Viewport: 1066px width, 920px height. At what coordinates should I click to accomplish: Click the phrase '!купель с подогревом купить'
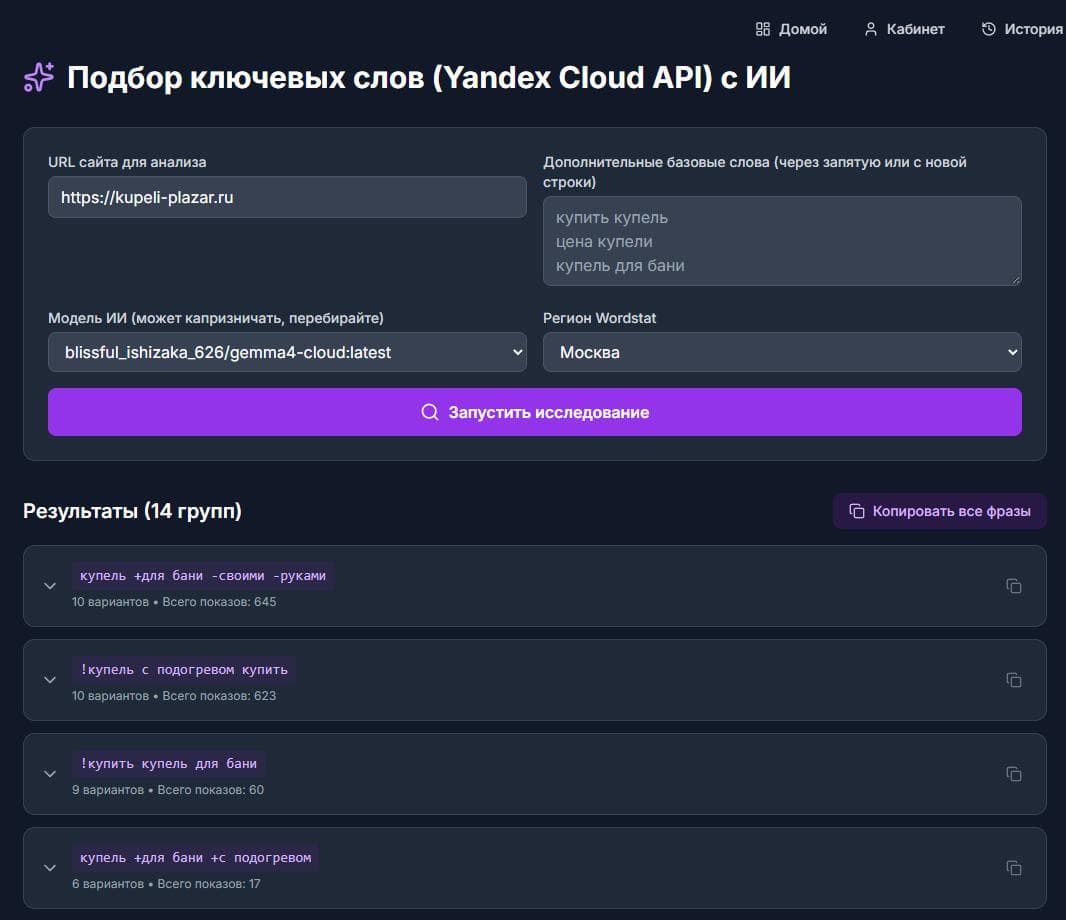click(184, 669)
